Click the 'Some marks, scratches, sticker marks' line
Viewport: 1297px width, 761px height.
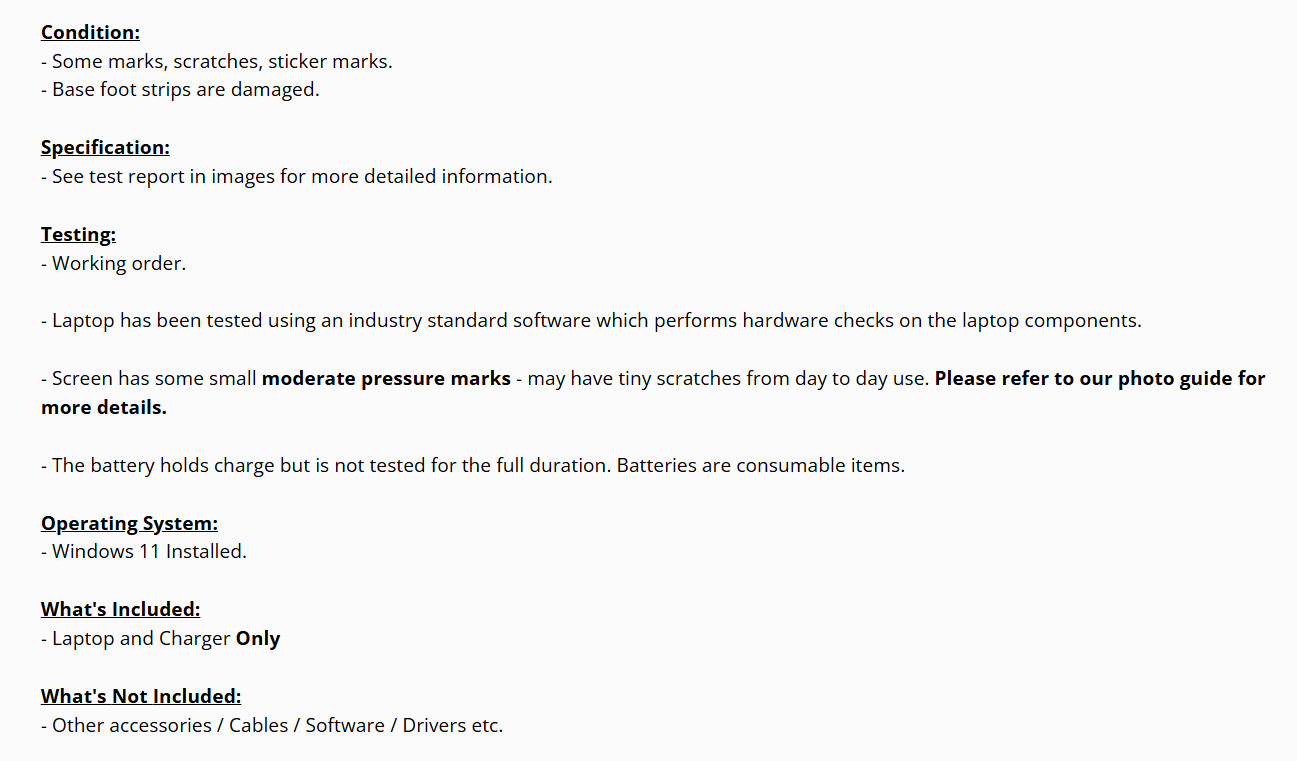tap(216, 61)
